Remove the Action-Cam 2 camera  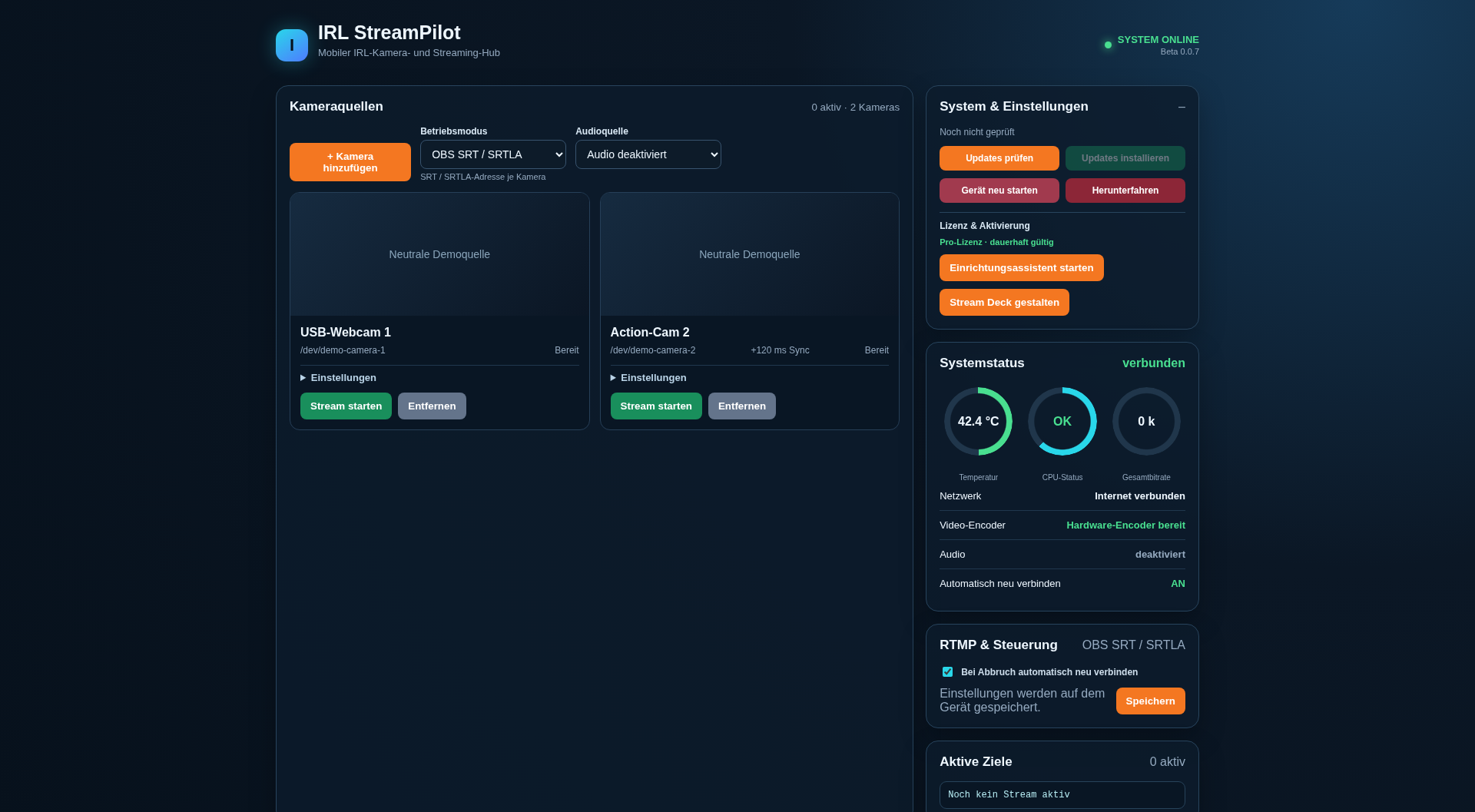pos(742,406)
